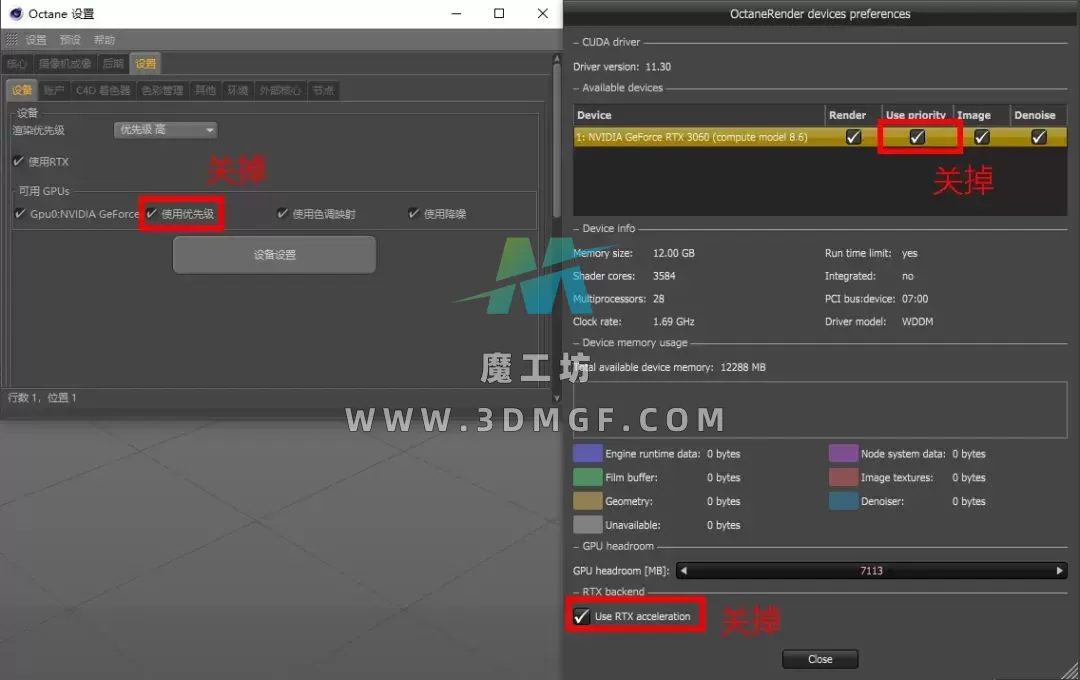
Task: Toggle the 使用RTX checkbox
Action: coord(18,162)
